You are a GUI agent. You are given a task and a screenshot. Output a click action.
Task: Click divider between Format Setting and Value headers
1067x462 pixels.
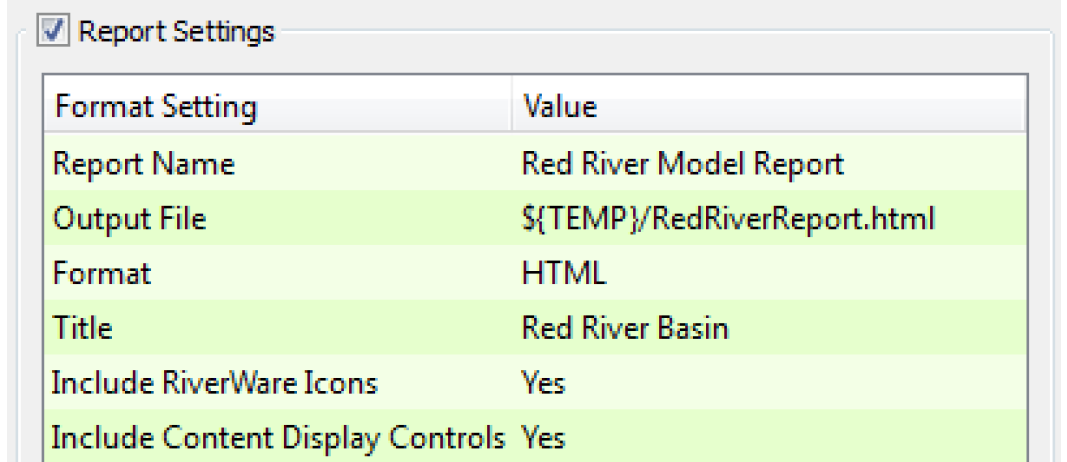click(511, 106)
